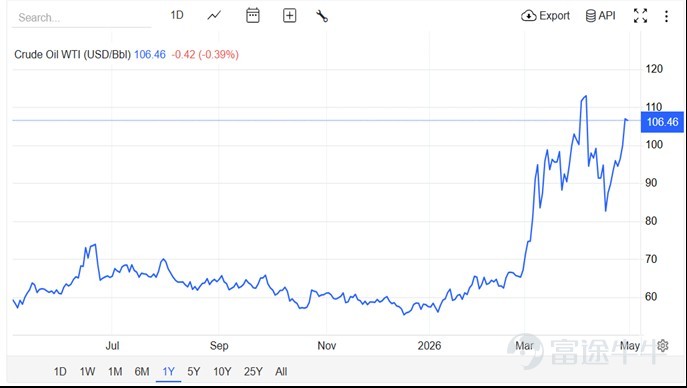Open the wrench tools icon
This screenshot has height=388, width=687.
tap(322, 16)
